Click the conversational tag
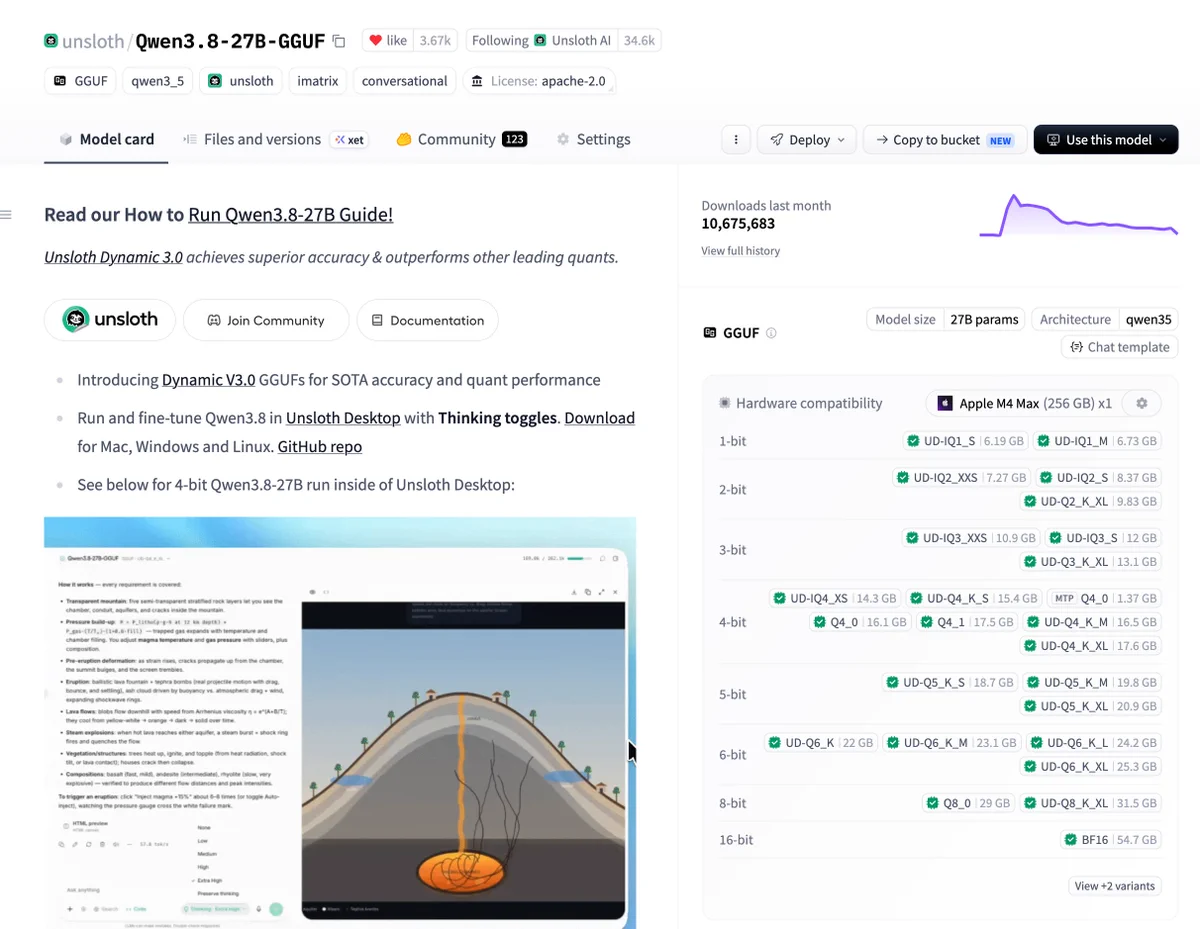Image resolution: width=1200 pixels, height=929 pixels. point(404,81)
